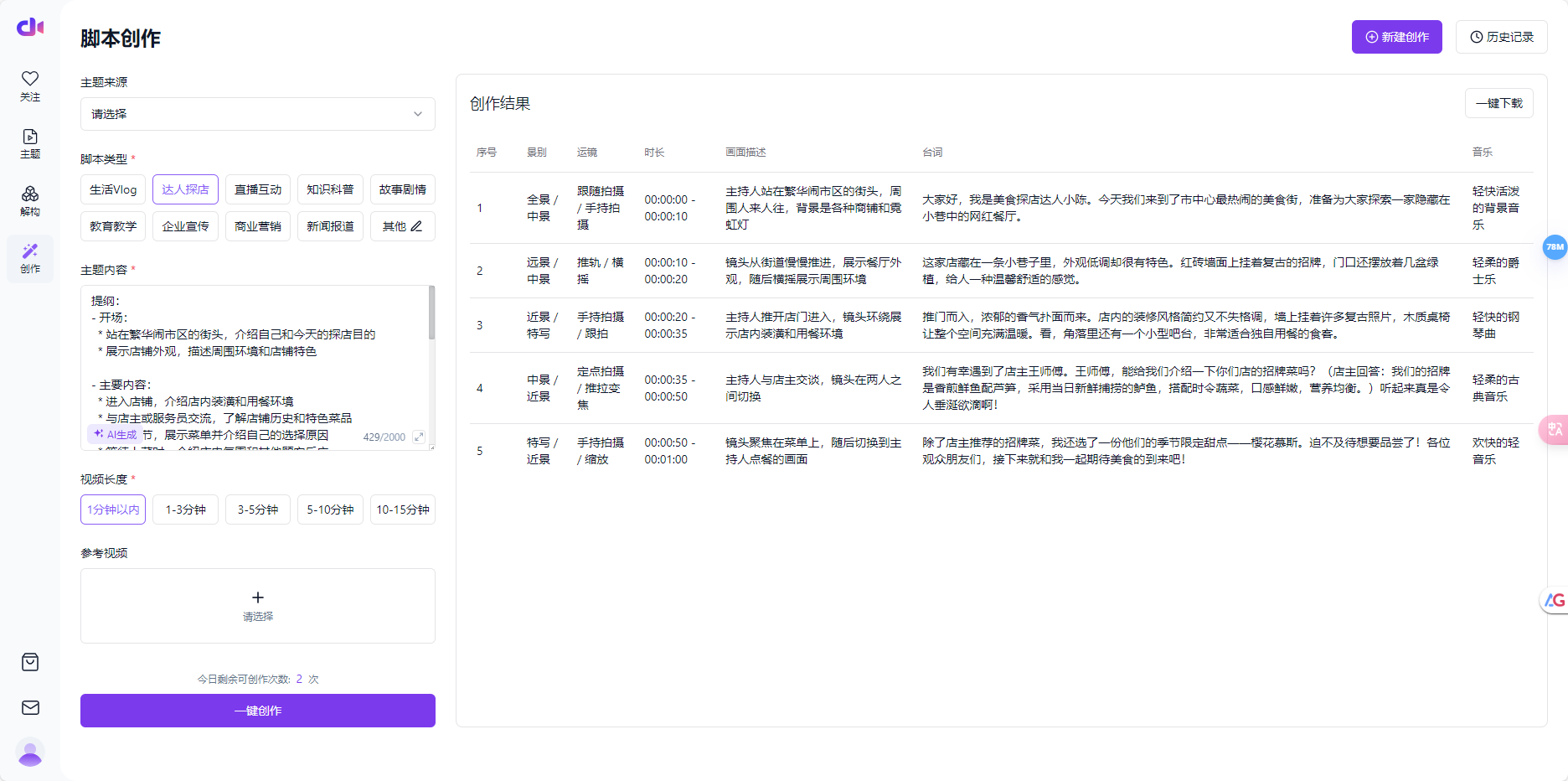Screen dimensions: 1568x781
Task: Open the 关注 panel from the sidebar
Action: (x=30, y=84)
